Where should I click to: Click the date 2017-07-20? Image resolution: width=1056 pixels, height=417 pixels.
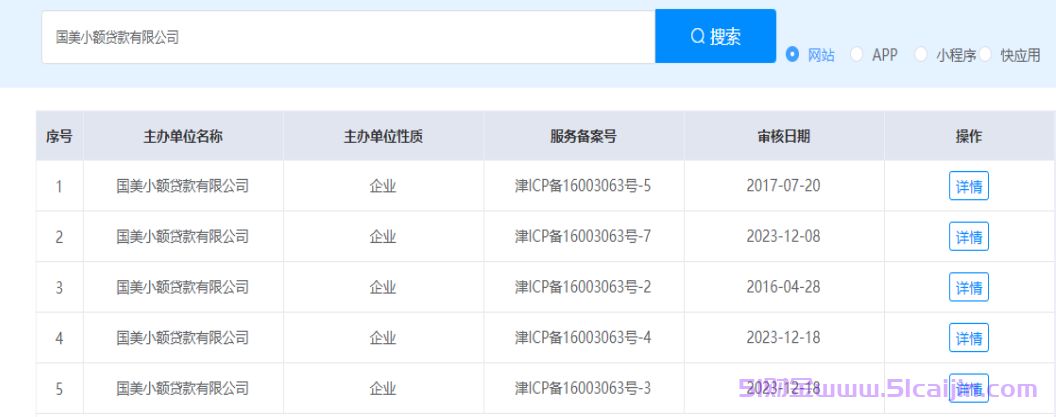click(x=783, y=185)
